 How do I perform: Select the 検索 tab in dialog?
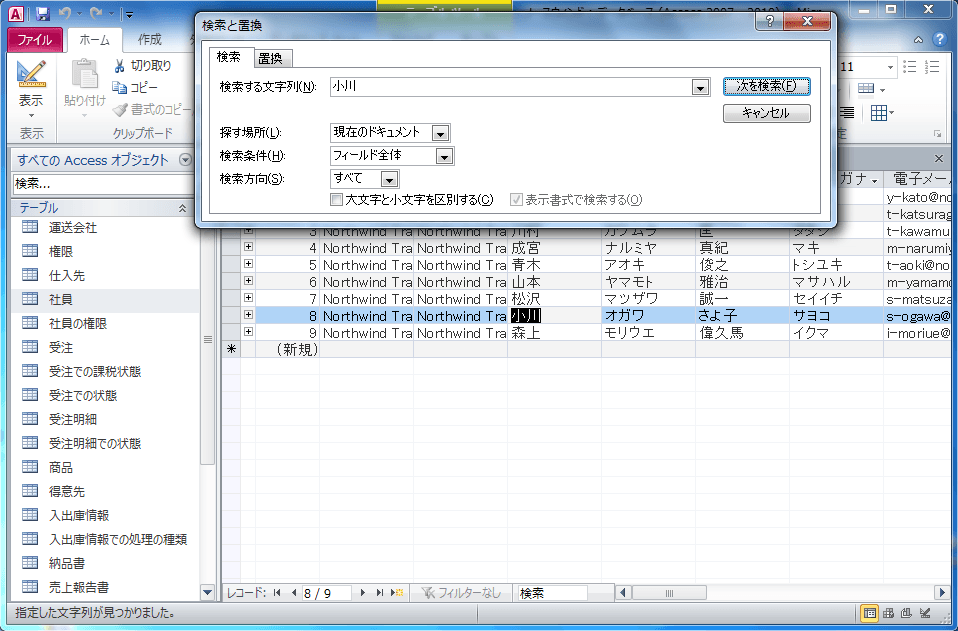(229, 57)
